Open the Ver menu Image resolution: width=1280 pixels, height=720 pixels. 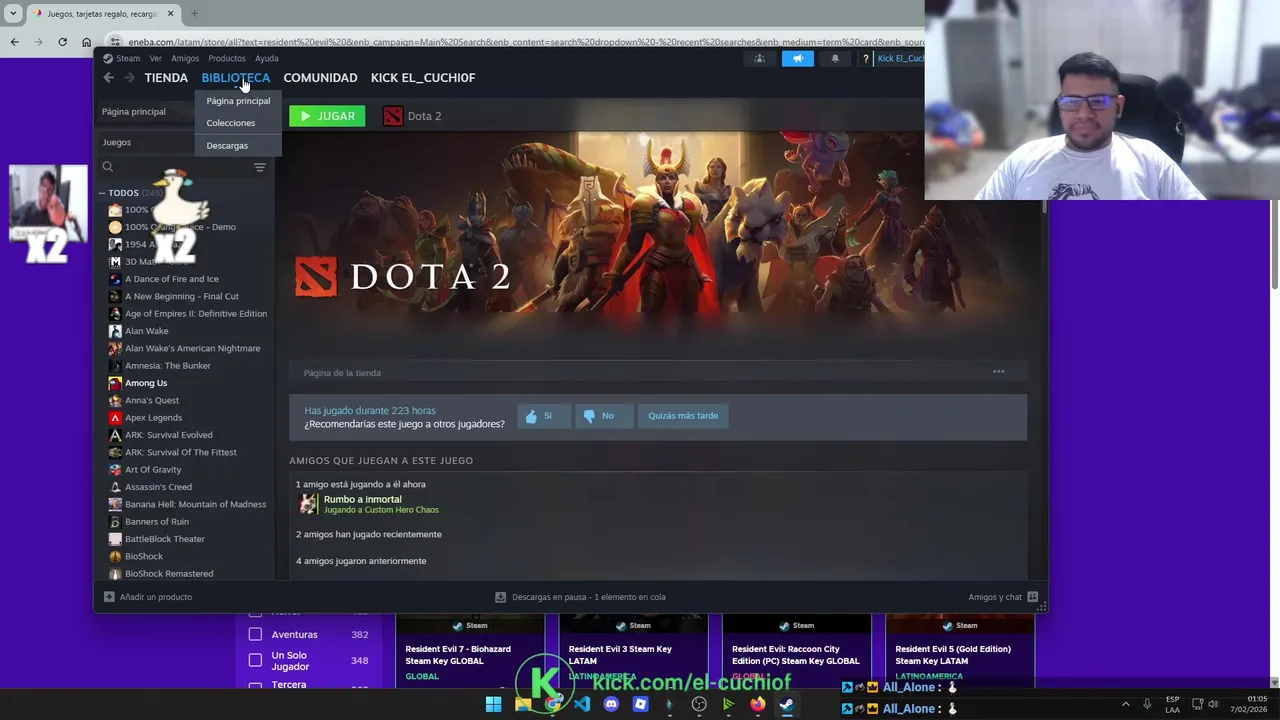click(x=155, y=58)
